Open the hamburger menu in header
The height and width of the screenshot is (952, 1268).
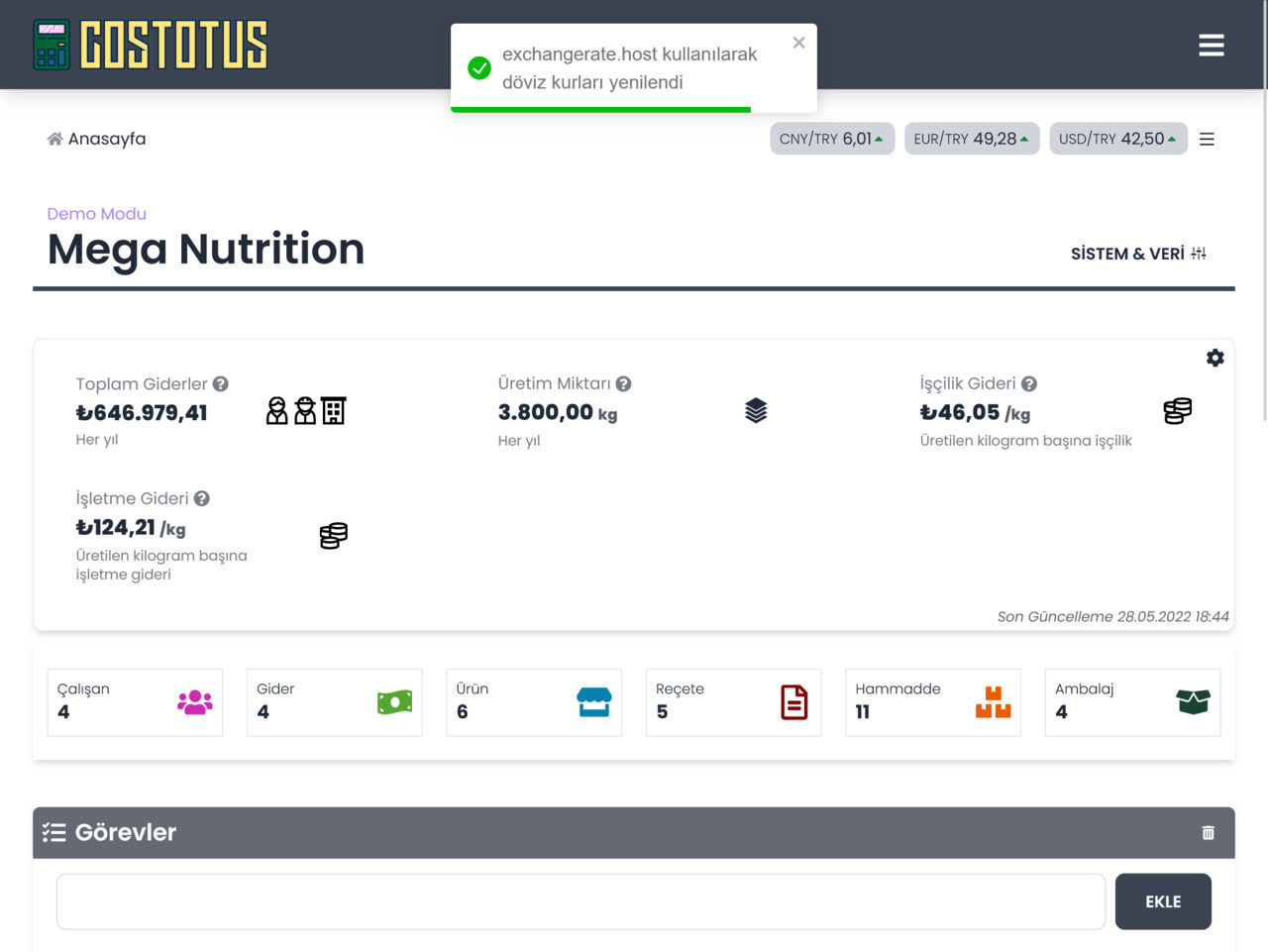(x=1211, y=46)
